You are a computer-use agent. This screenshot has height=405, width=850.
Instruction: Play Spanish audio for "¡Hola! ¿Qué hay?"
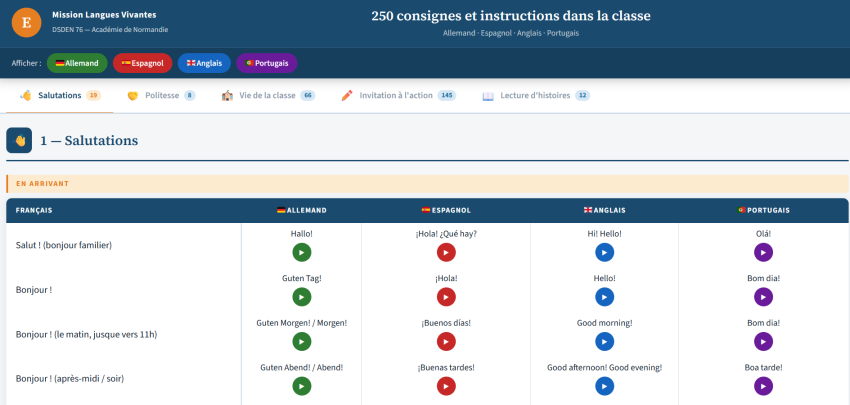pyautogui.click(x=446, y=252)
